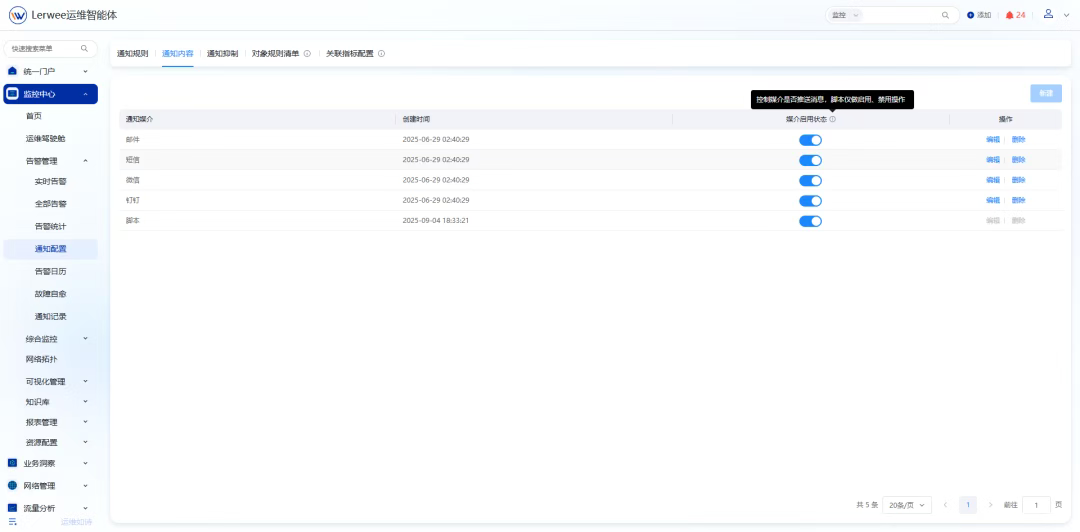Open the 监控 search scope dropdown
Viewport: 1080px width, 532px height.
845,15
